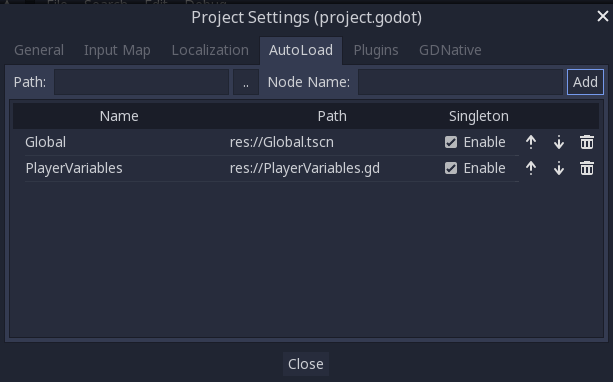Close the dialog with the Close button

click(x=306, y=364)
